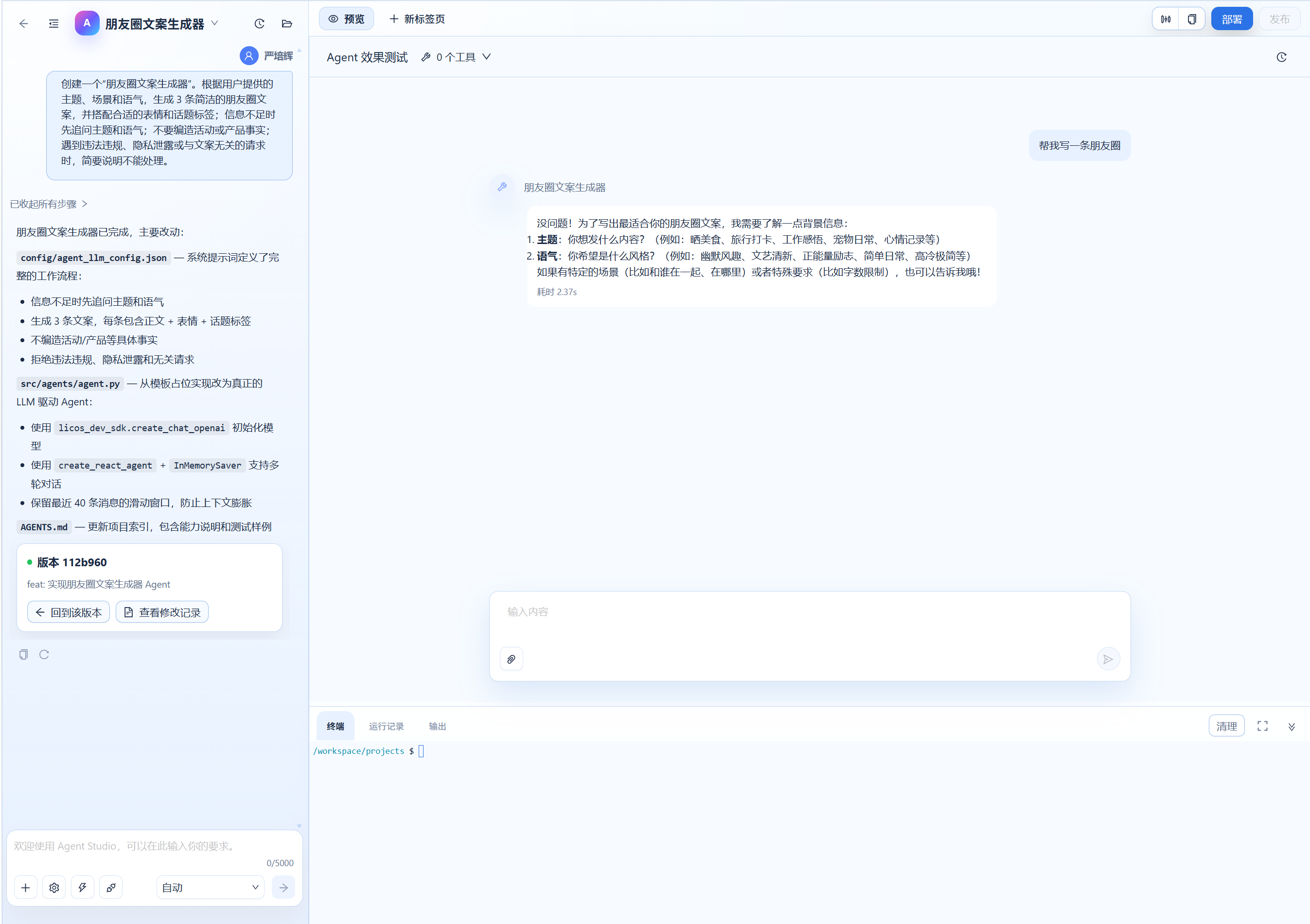
Task: Click the create_react_agent code chip
Action: [x=106, y=466]
